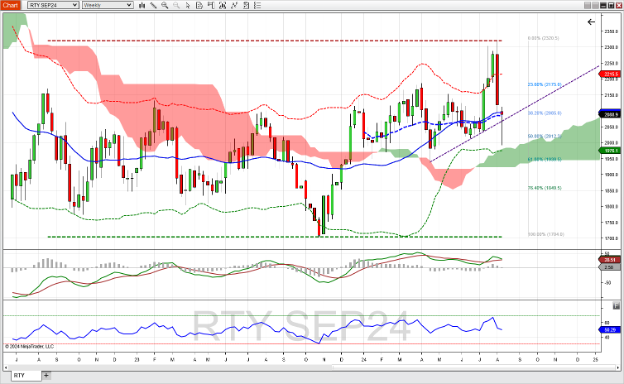Click the 2.58 histogram value marker

[610, 267]
